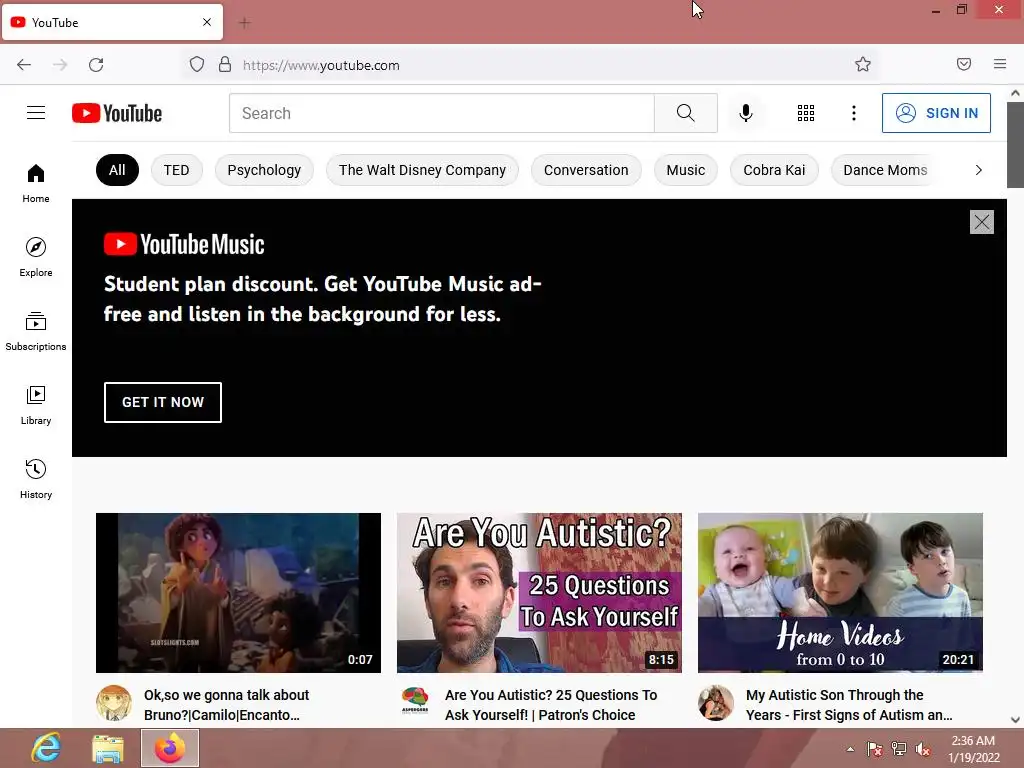
Task: Click the YouTube logo
Action: 117,113
